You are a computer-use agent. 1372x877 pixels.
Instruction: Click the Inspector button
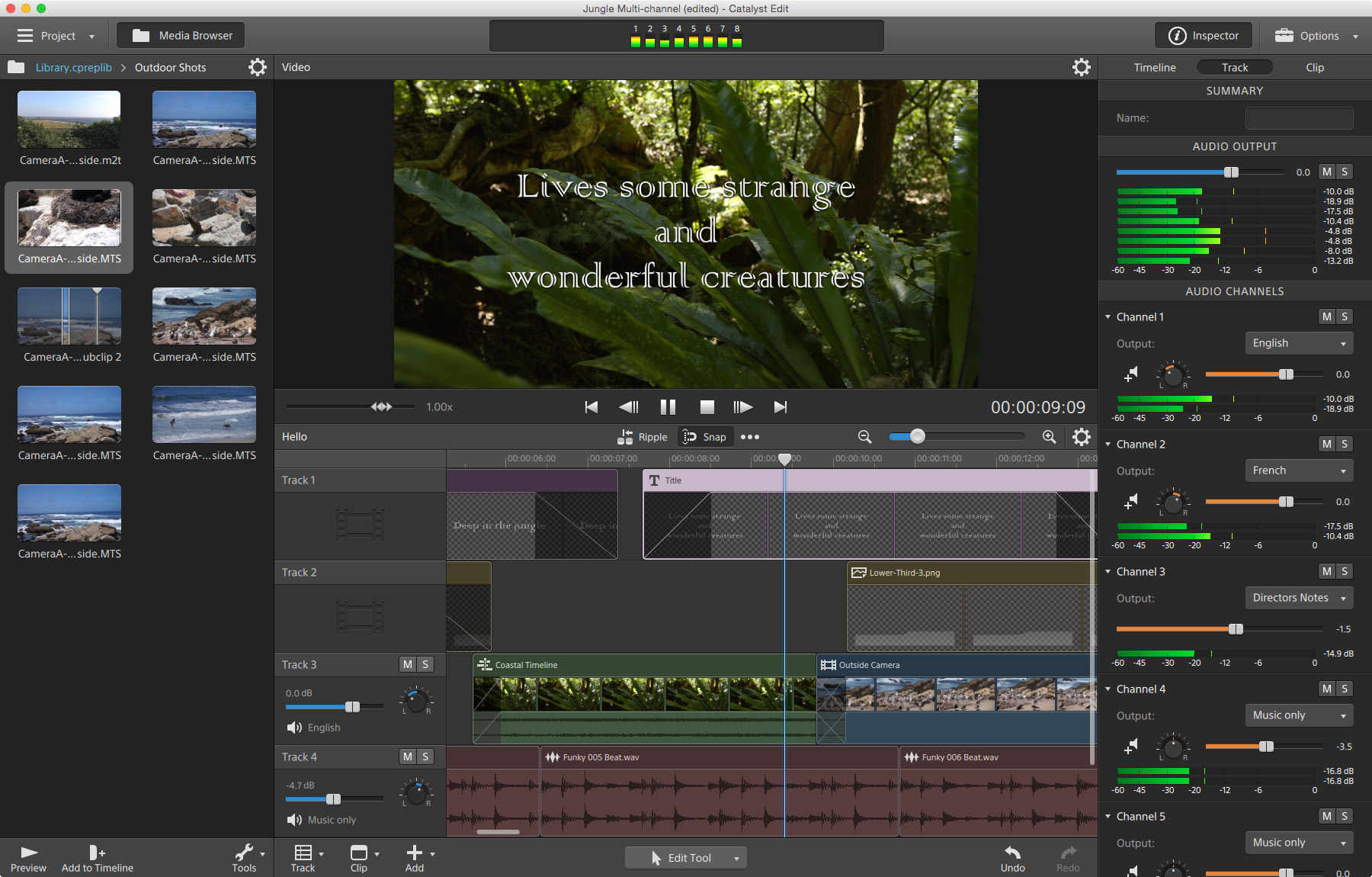1204,36
